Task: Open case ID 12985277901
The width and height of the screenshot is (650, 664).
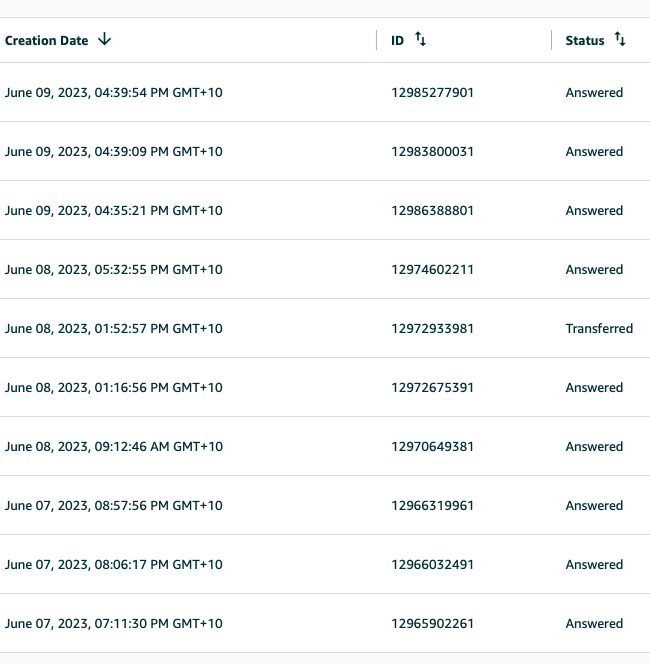Action: tap(432, 92)
